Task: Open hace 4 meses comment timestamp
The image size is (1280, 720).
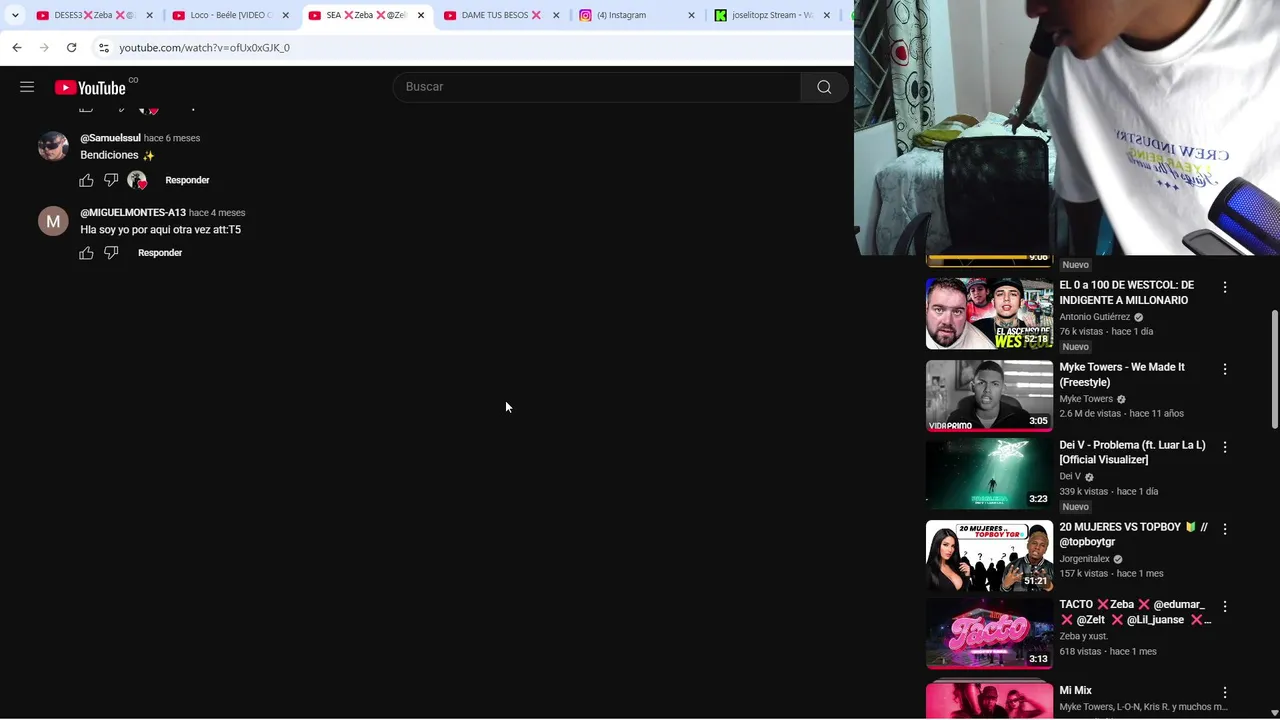Action: (x=217, y=213)
